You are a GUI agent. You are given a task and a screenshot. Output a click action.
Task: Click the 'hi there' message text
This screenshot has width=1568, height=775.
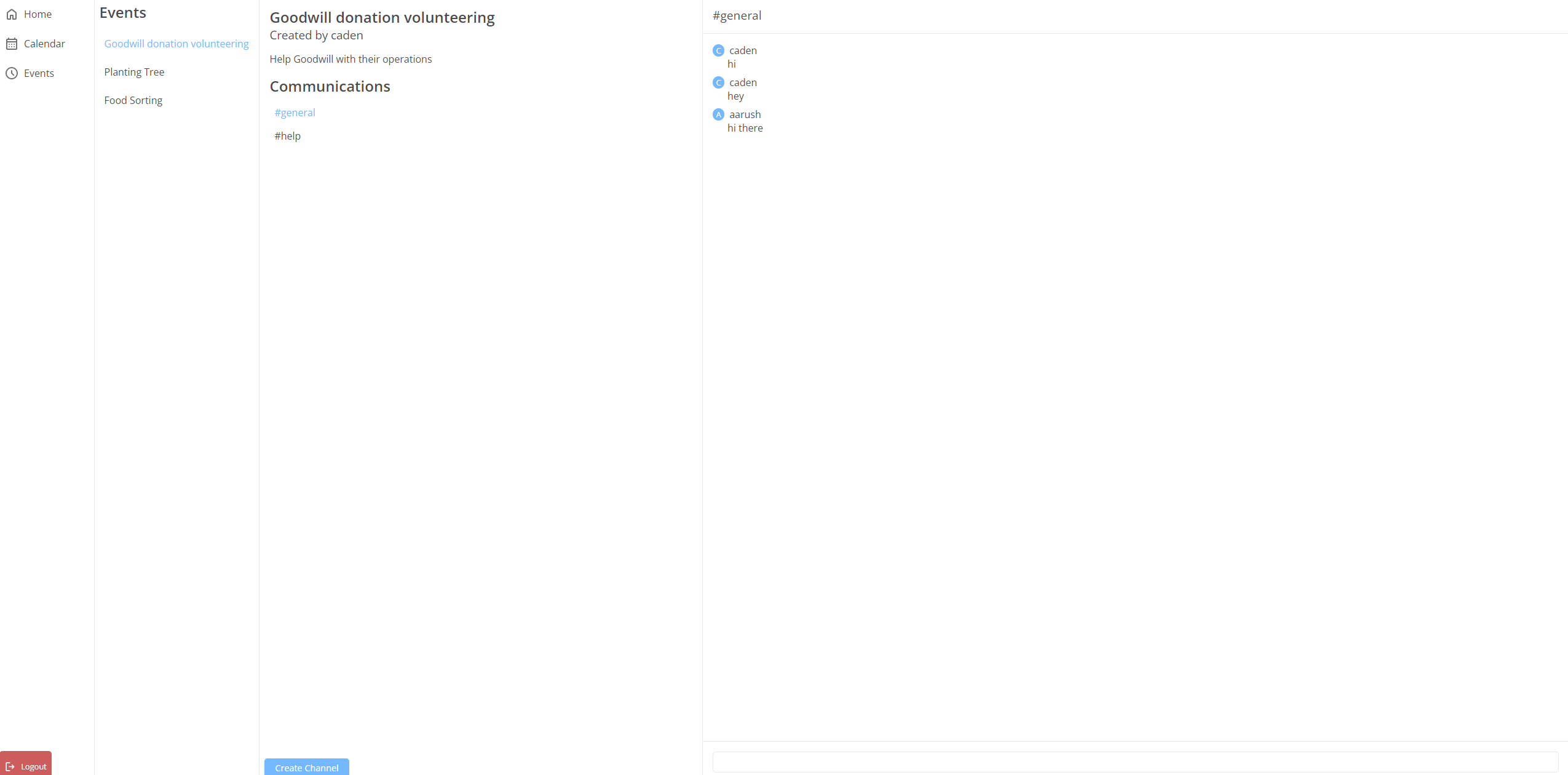point(745,128)
